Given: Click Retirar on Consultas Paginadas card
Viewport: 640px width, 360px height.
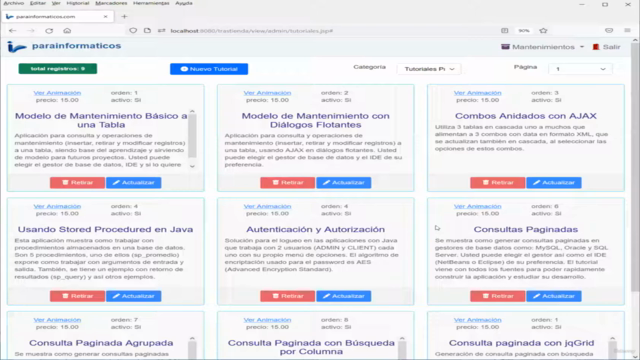Looking at the screenshot, I should click(498, 296).
